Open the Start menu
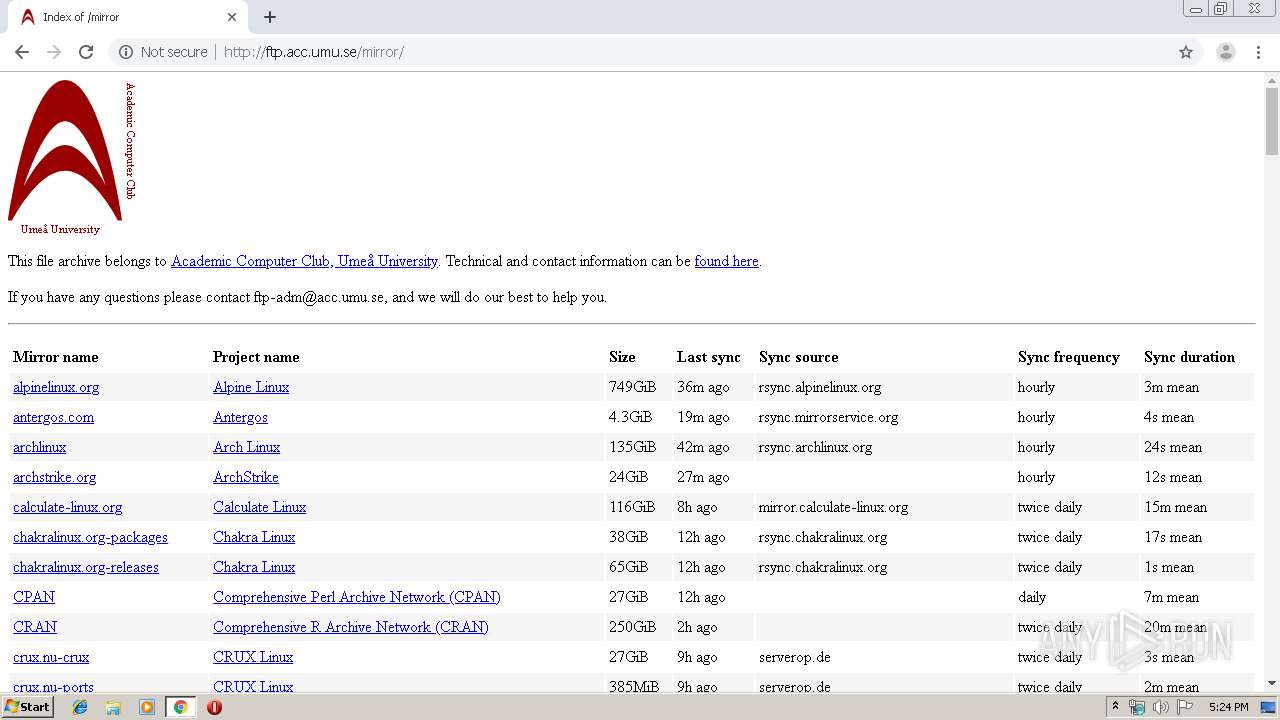 pyautogui.click(x=28, y=707)
